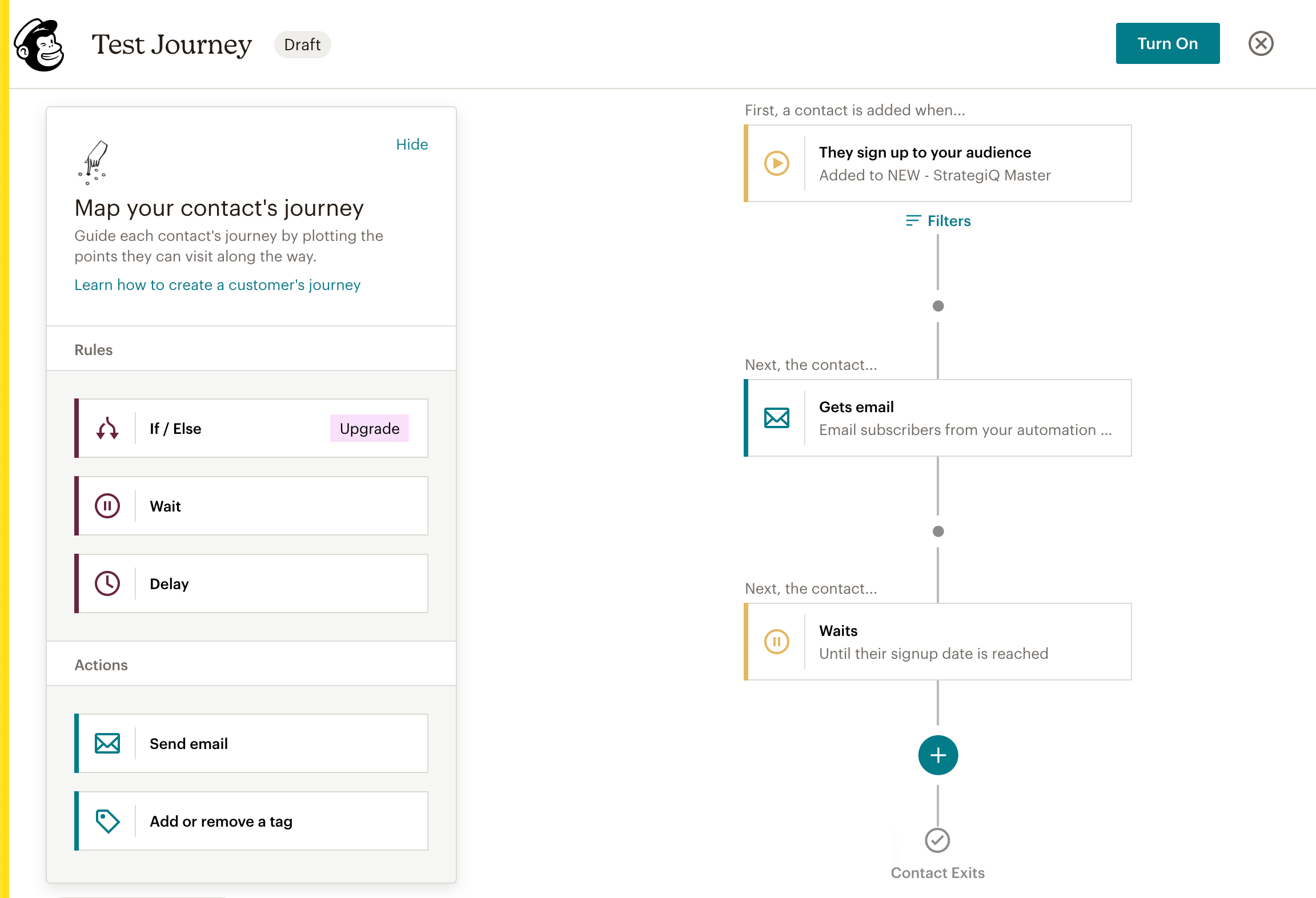
Task: Toggle the Draft status indicator
Action: coord(303,43)
